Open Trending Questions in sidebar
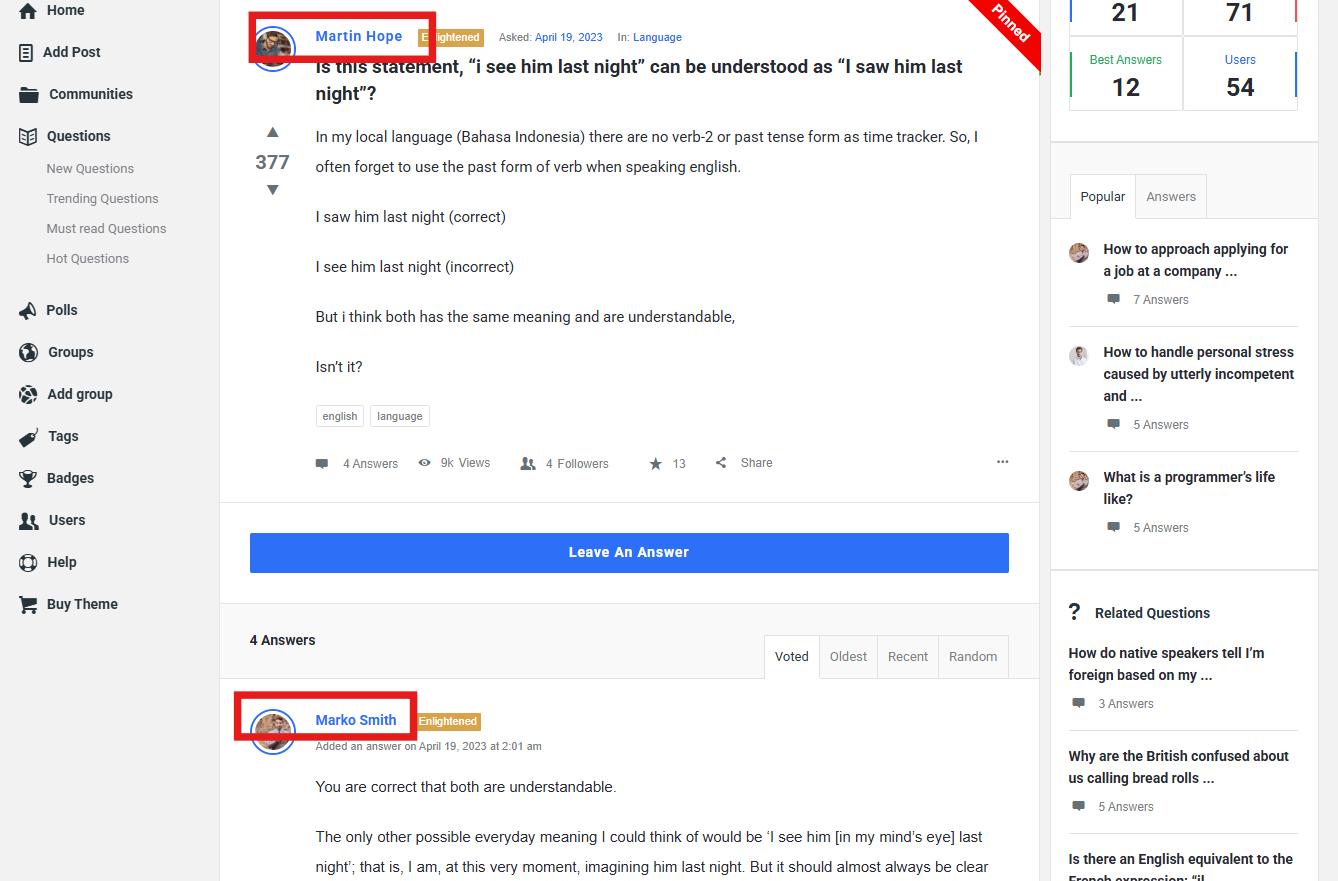 (102, 199)
